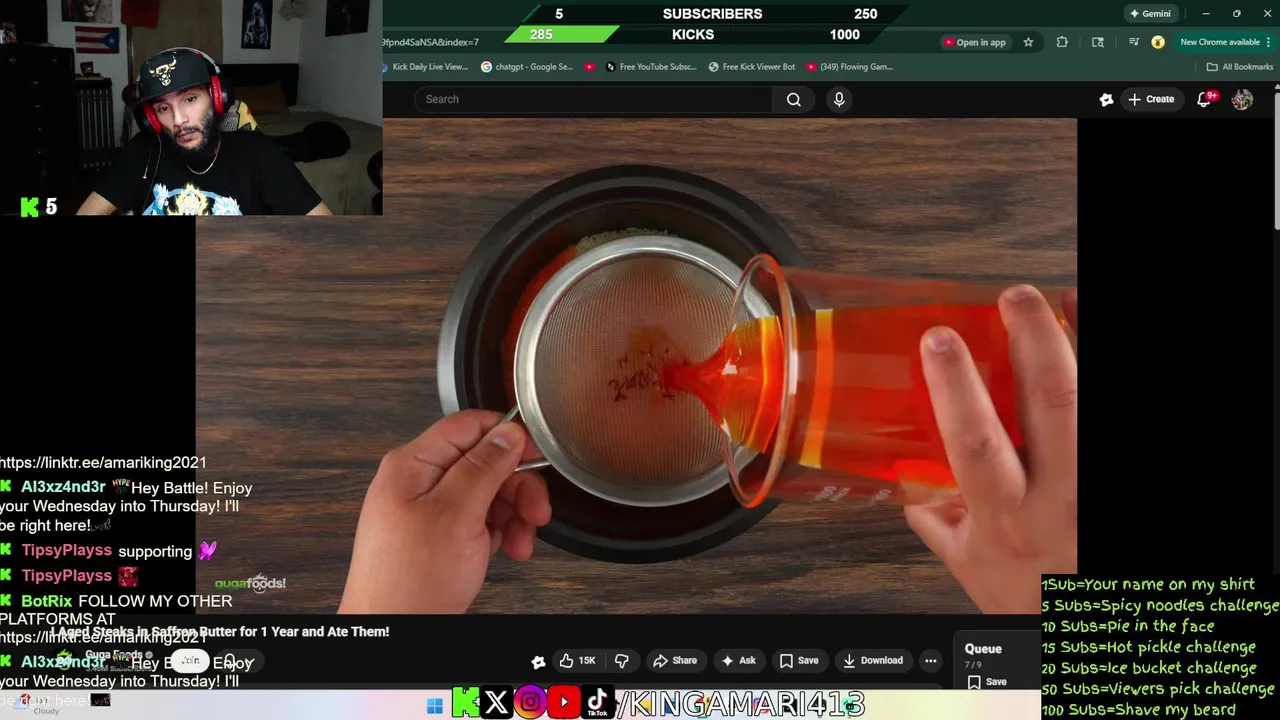This screenshot has width=1280, height=720.
Task: Click the Queue heading text
Action: coord(983,649)
